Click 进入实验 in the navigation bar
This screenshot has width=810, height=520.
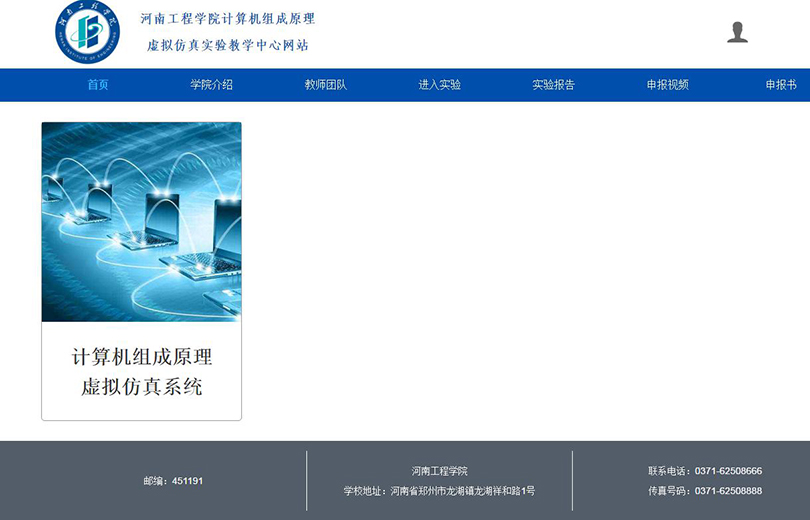coord(440,85)
